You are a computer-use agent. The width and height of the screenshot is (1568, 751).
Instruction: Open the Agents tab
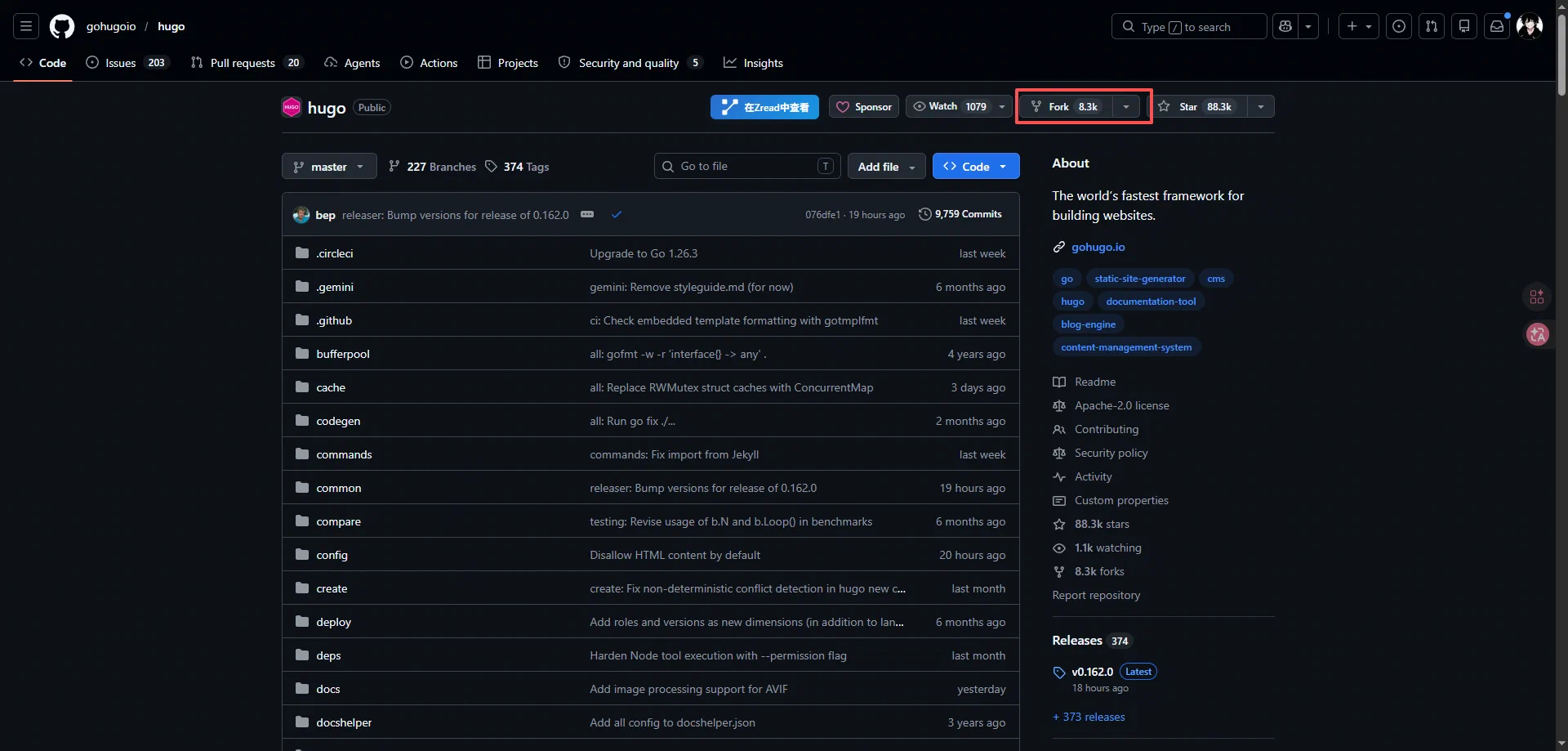[x=352, y=63]
